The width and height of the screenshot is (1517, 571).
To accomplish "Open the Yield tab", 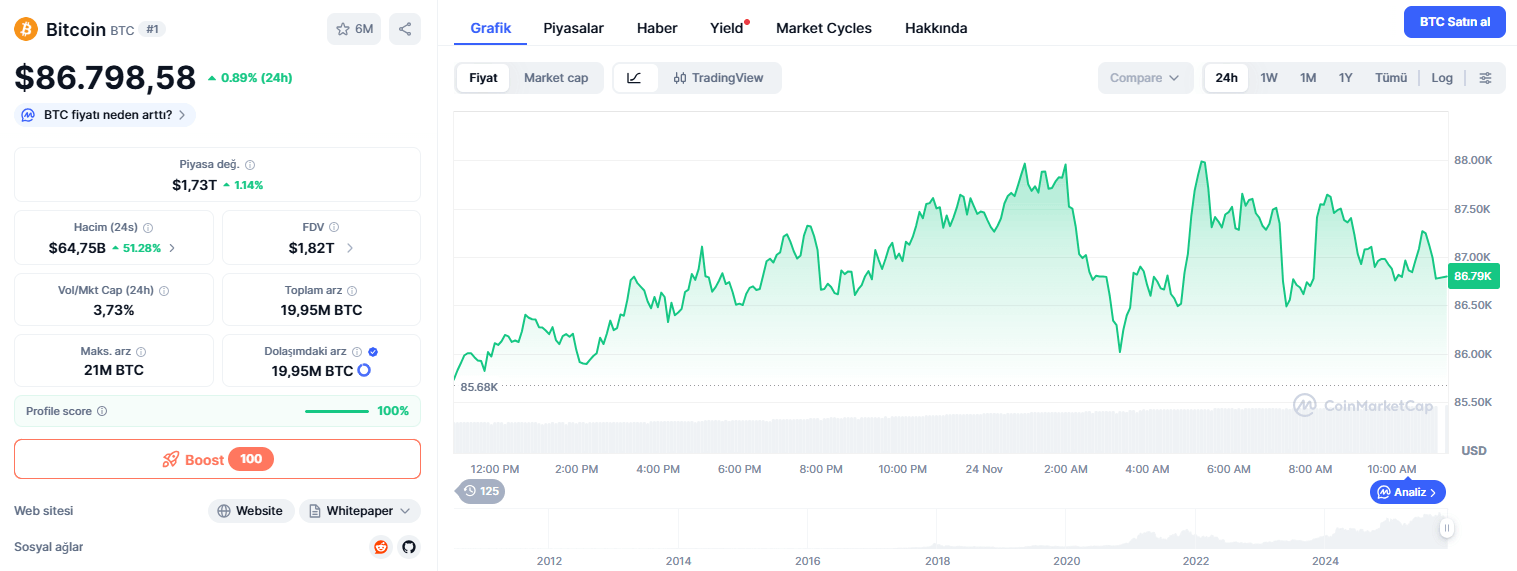I will (x=727, y=28).
